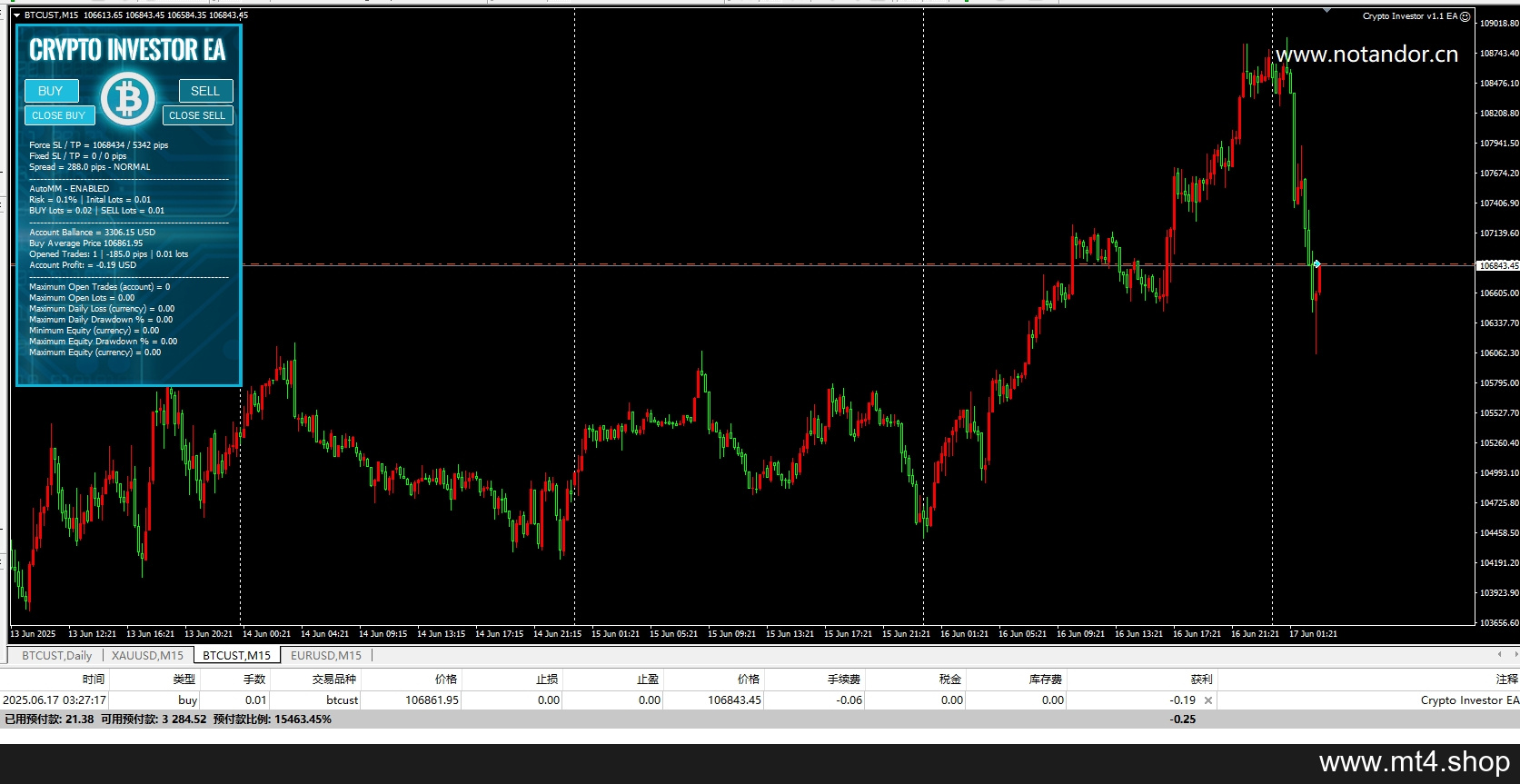1520x784 pixels.
Task: Click the Bitcoin logo icon
Action: [128, 98]
